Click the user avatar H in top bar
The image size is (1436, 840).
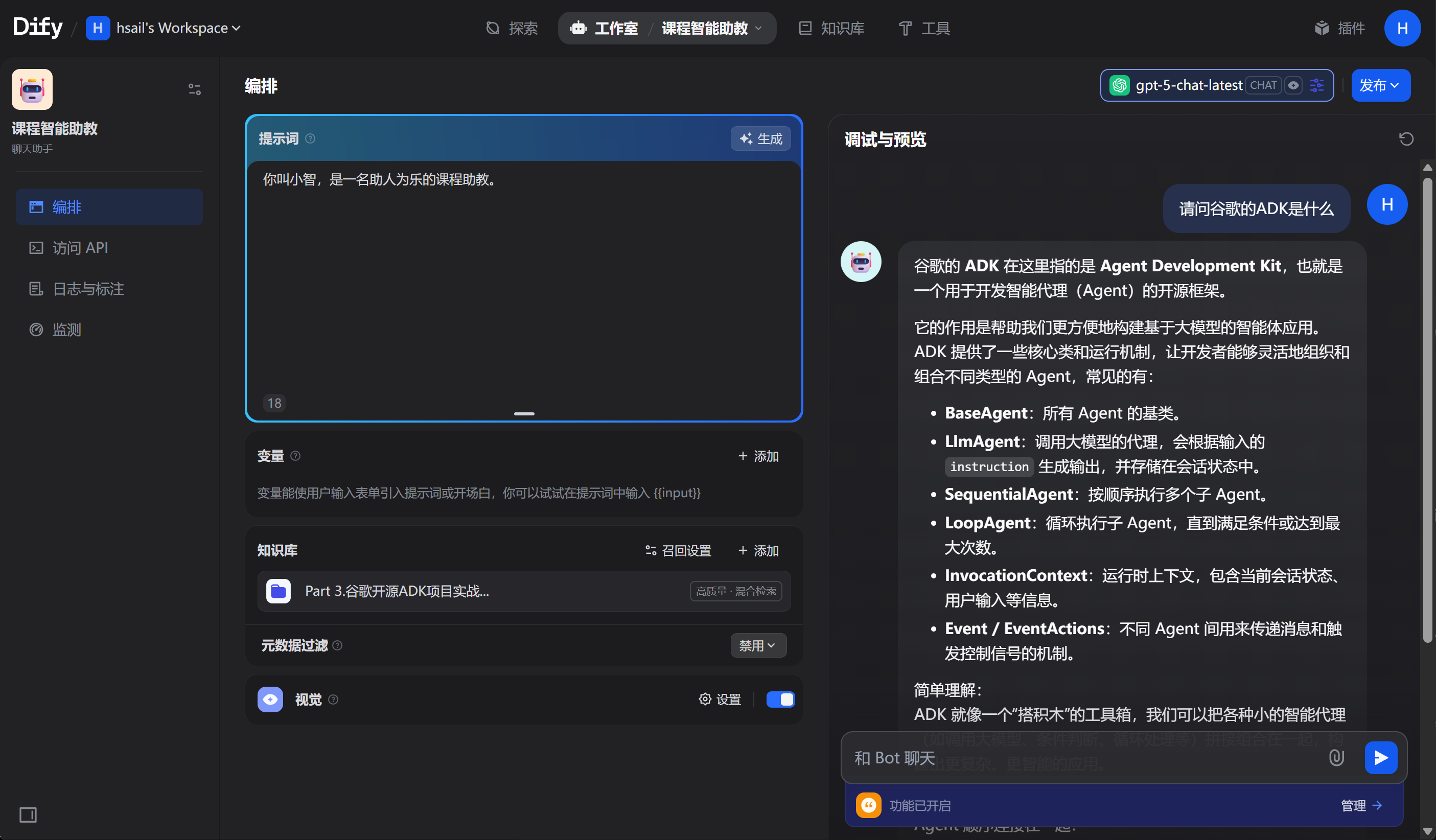click(1402, 28)
